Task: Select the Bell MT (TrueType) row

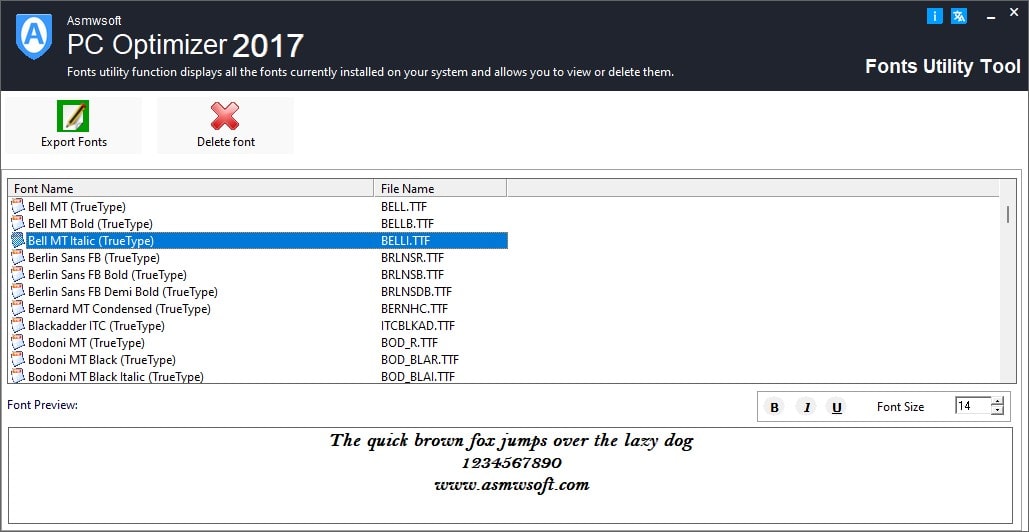Action: pyautogui.click(x=259, y=207)
